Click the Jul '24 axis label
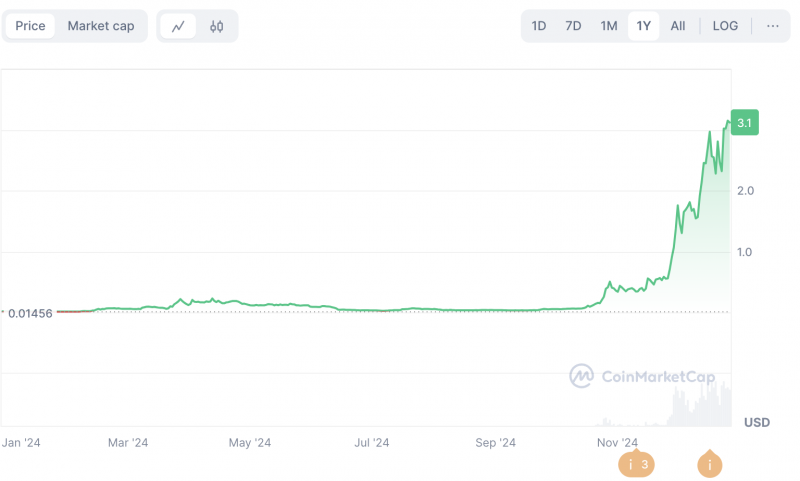The height and width of the screenshot is (481, 800). point(372,442)
